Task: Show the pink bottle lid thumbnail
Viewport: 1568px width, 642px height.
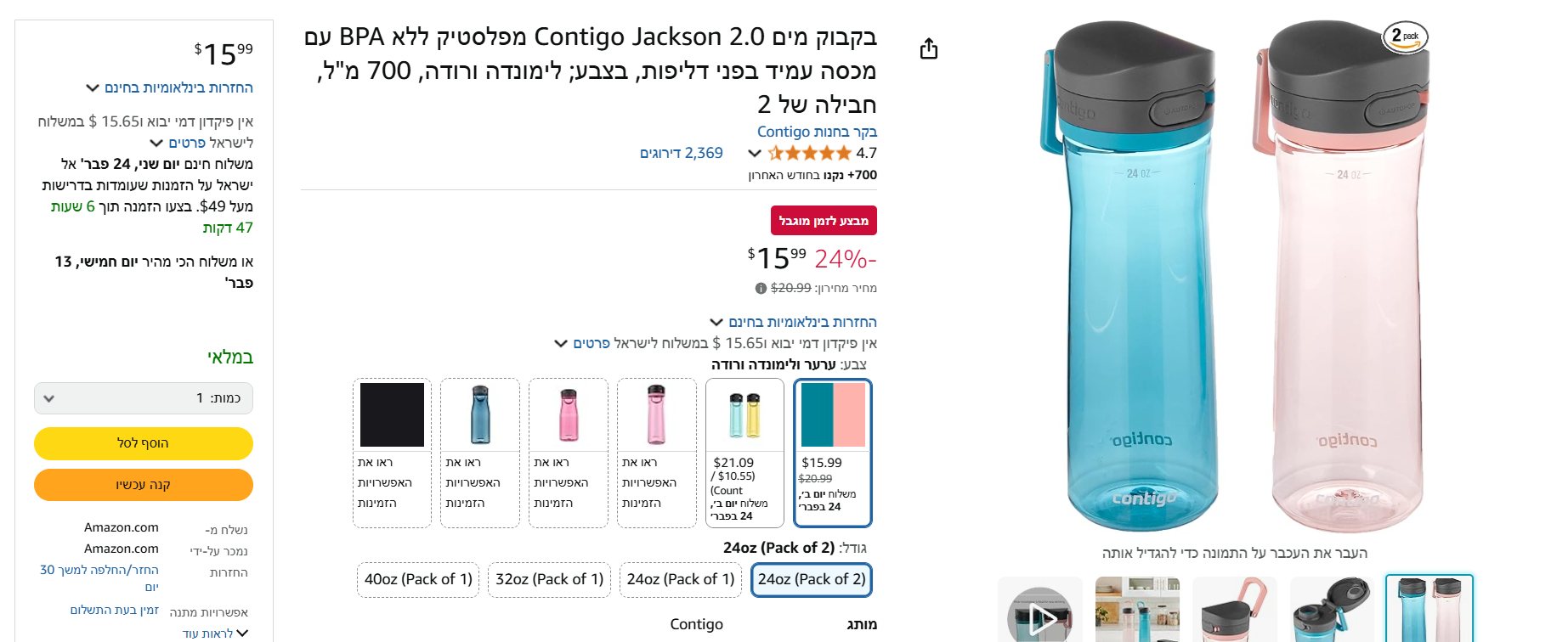Action: pyautogui.click(x=1234, y=611)
